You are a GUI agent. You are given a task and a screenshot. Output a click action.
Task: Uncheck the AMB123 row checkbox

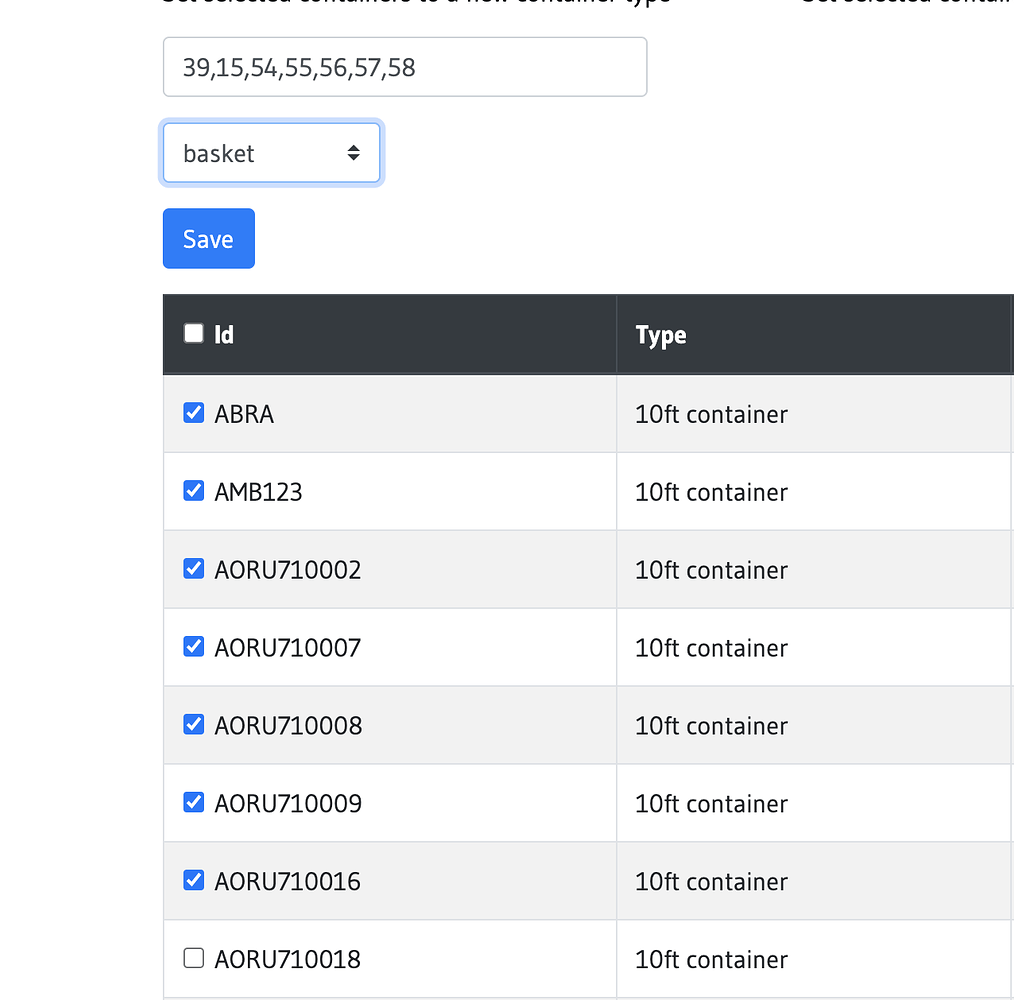coord(192,490)
